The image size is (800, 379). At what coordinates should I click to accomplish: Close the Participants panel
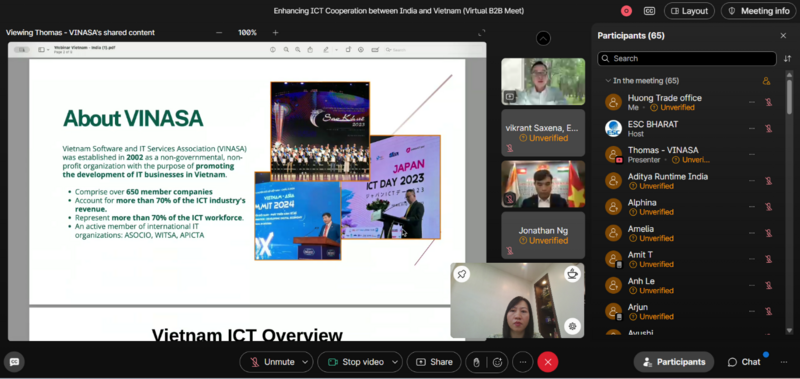783,36
